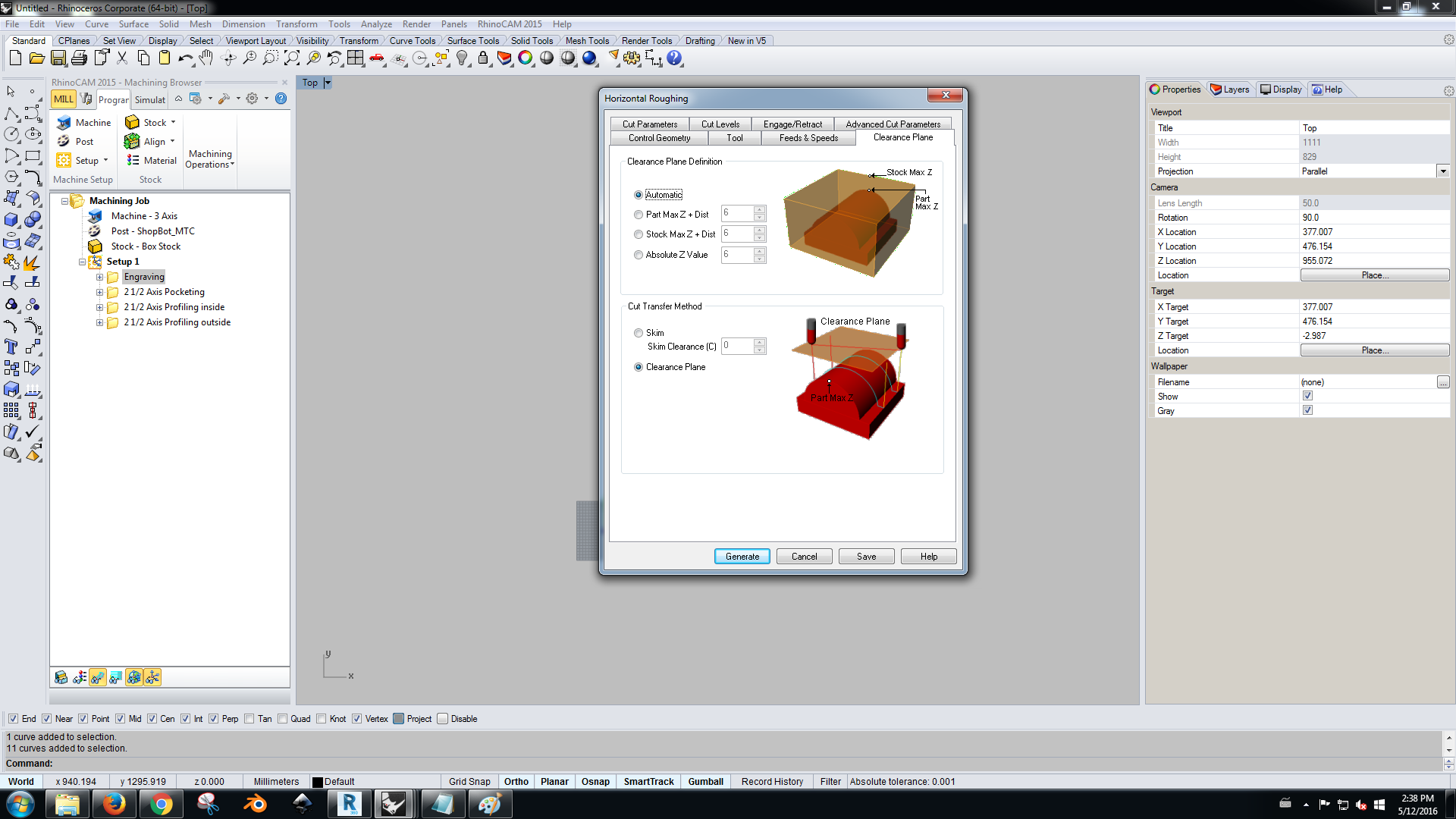Click the Chrome icon in taskbar

point(161,804)
